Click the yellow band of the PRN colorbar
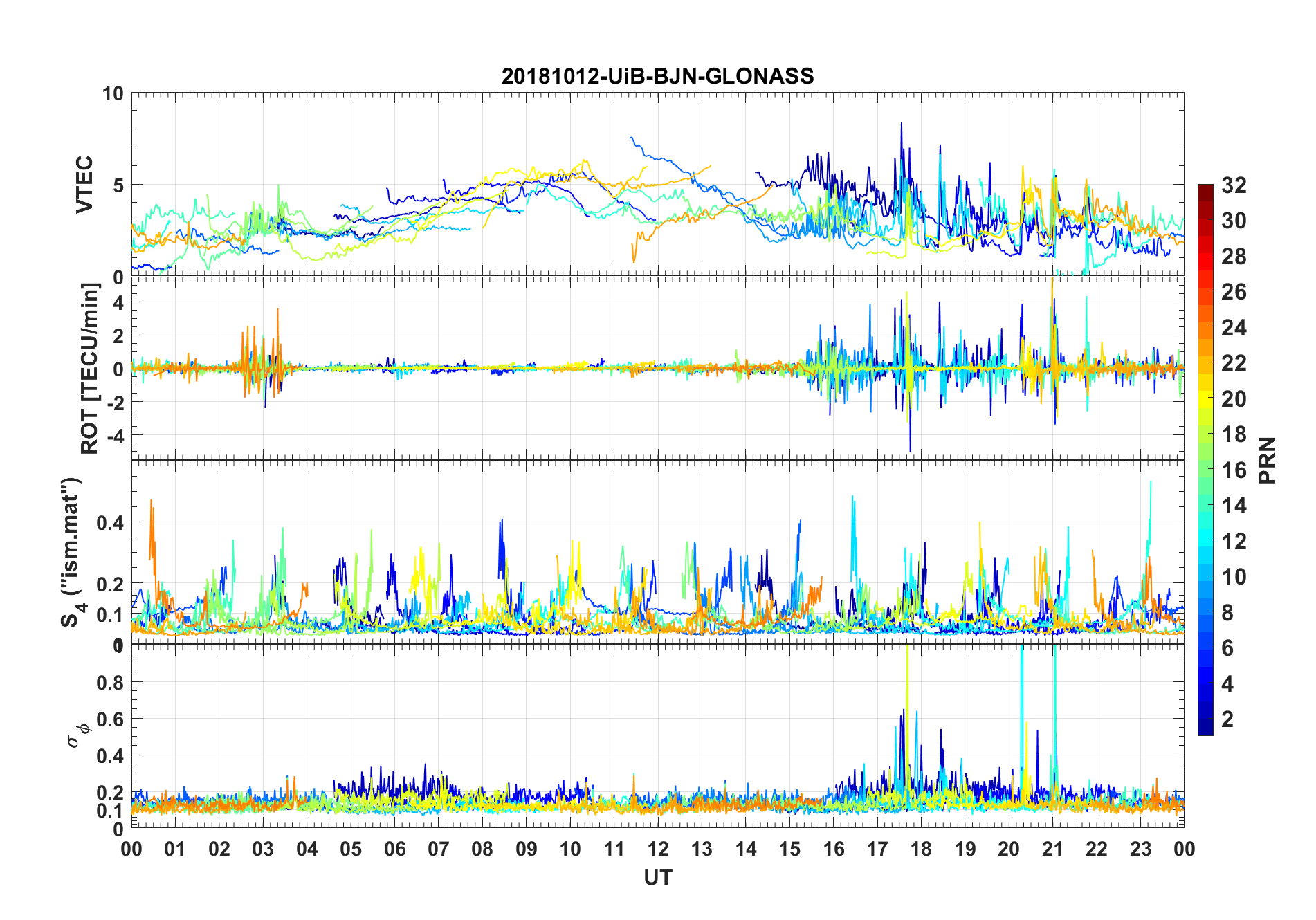1316x920 pixels. click(1205, 398)
